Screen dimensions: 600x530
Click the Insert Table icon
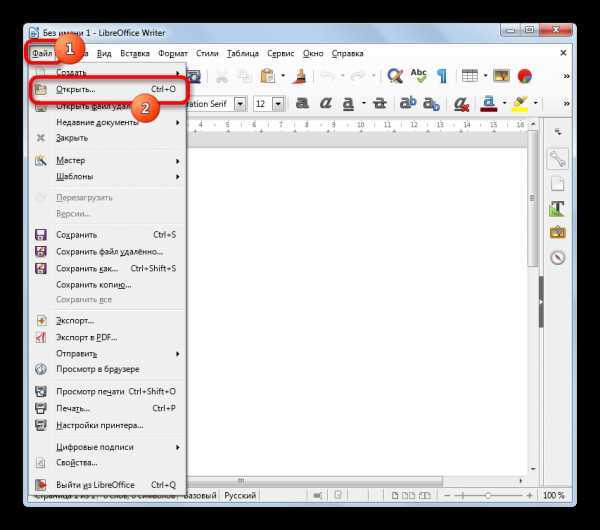pyautogui.click(x=470, y=76)
